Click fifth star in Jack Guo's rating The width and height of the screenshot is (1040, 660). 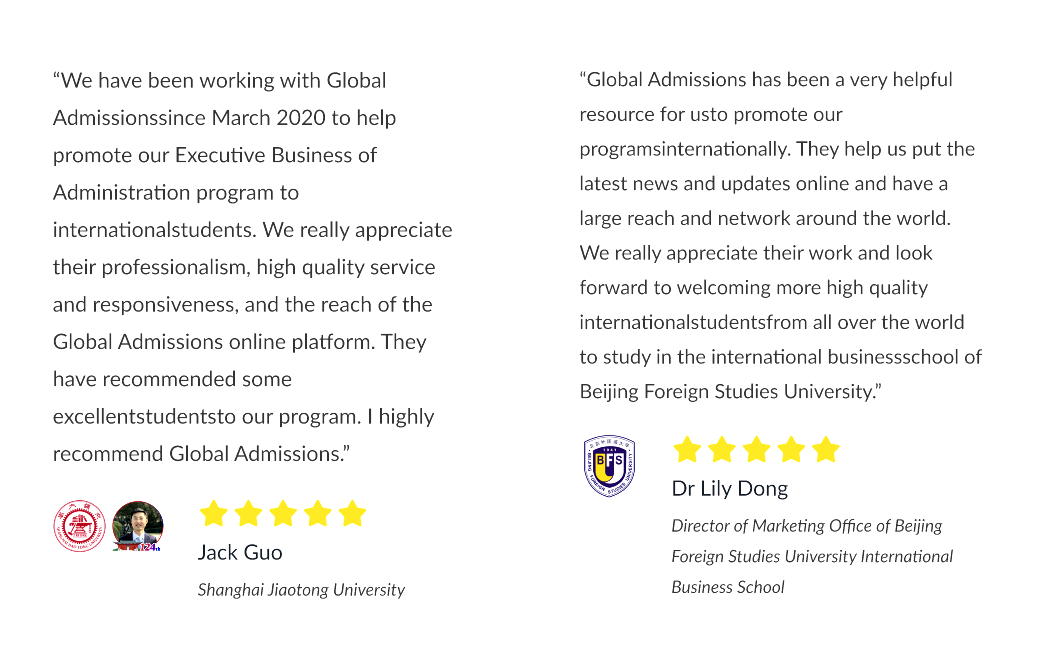tap(352, 513)
